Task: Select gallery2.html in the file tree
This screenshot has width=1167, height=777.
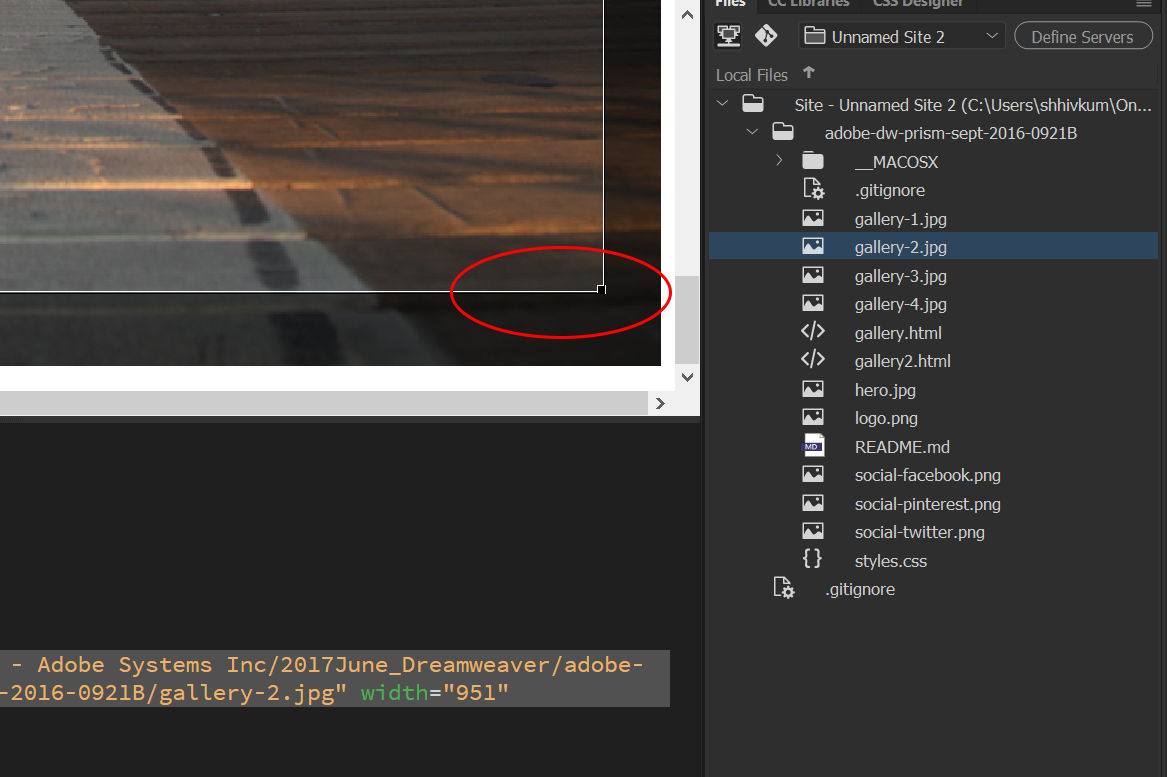Action: coord(901,360)
